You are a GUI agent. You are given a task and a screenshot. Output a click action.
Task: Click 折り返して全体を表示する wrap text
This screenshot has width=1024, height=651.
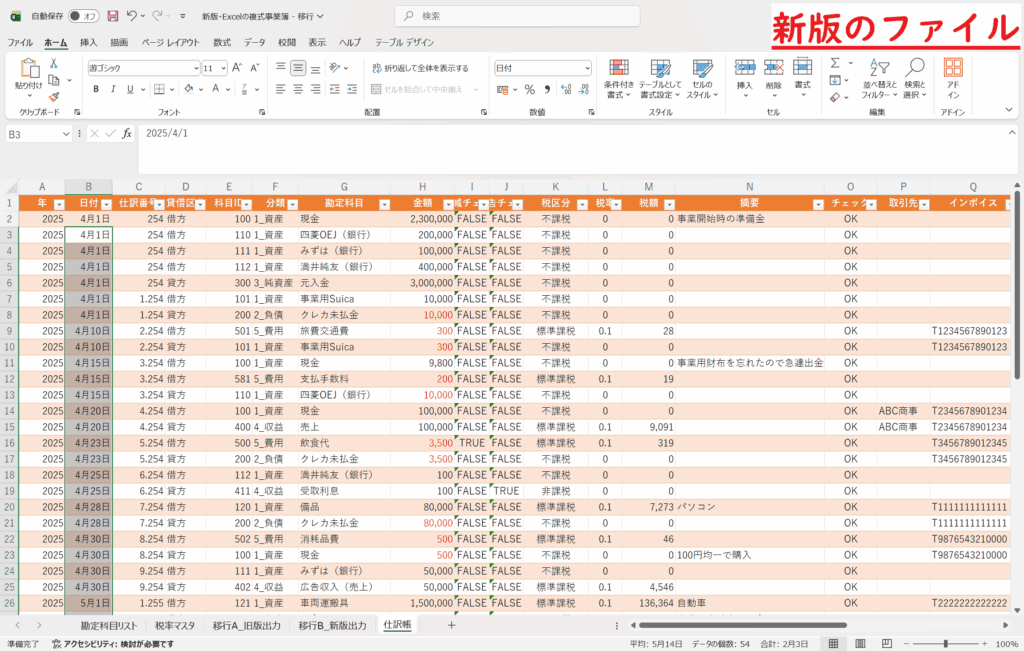tap(420, 68)
